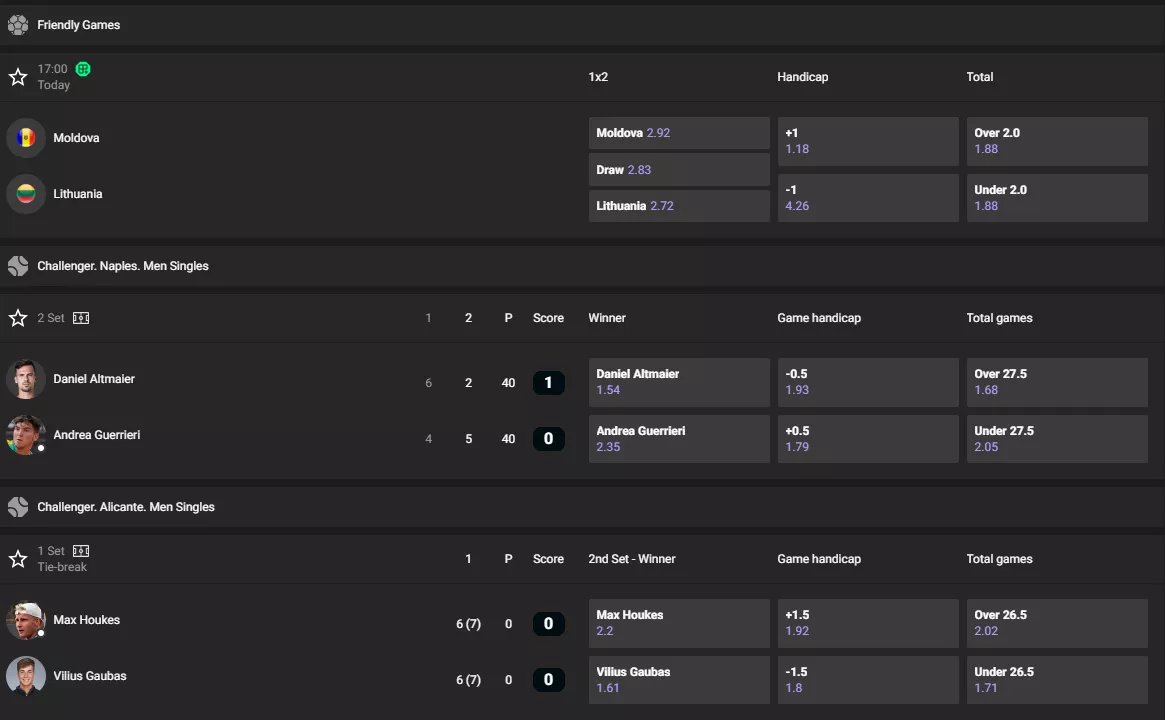Open the scoreboard icon next to 1 Set

(81, 551)
